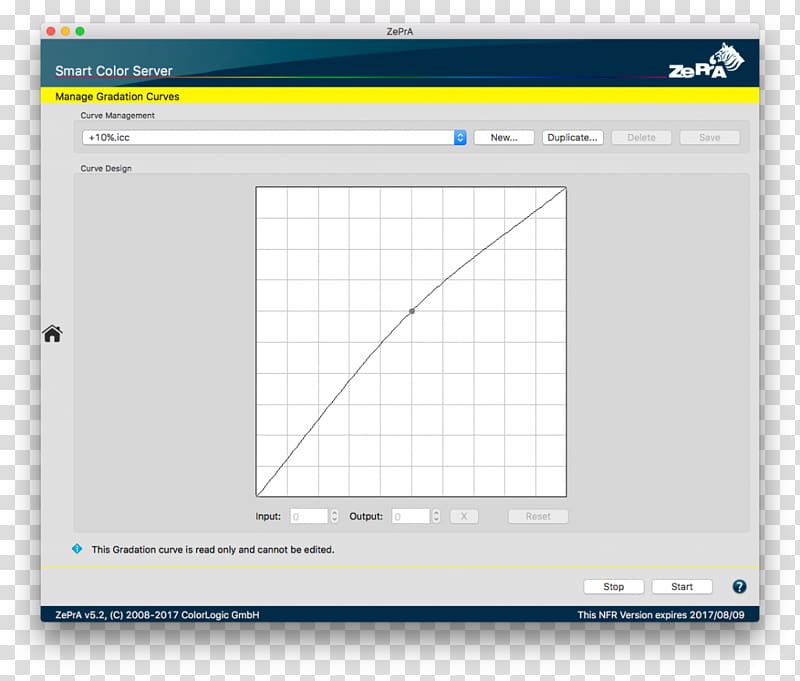Click the Reset button below the curve

tap(538, 517)
